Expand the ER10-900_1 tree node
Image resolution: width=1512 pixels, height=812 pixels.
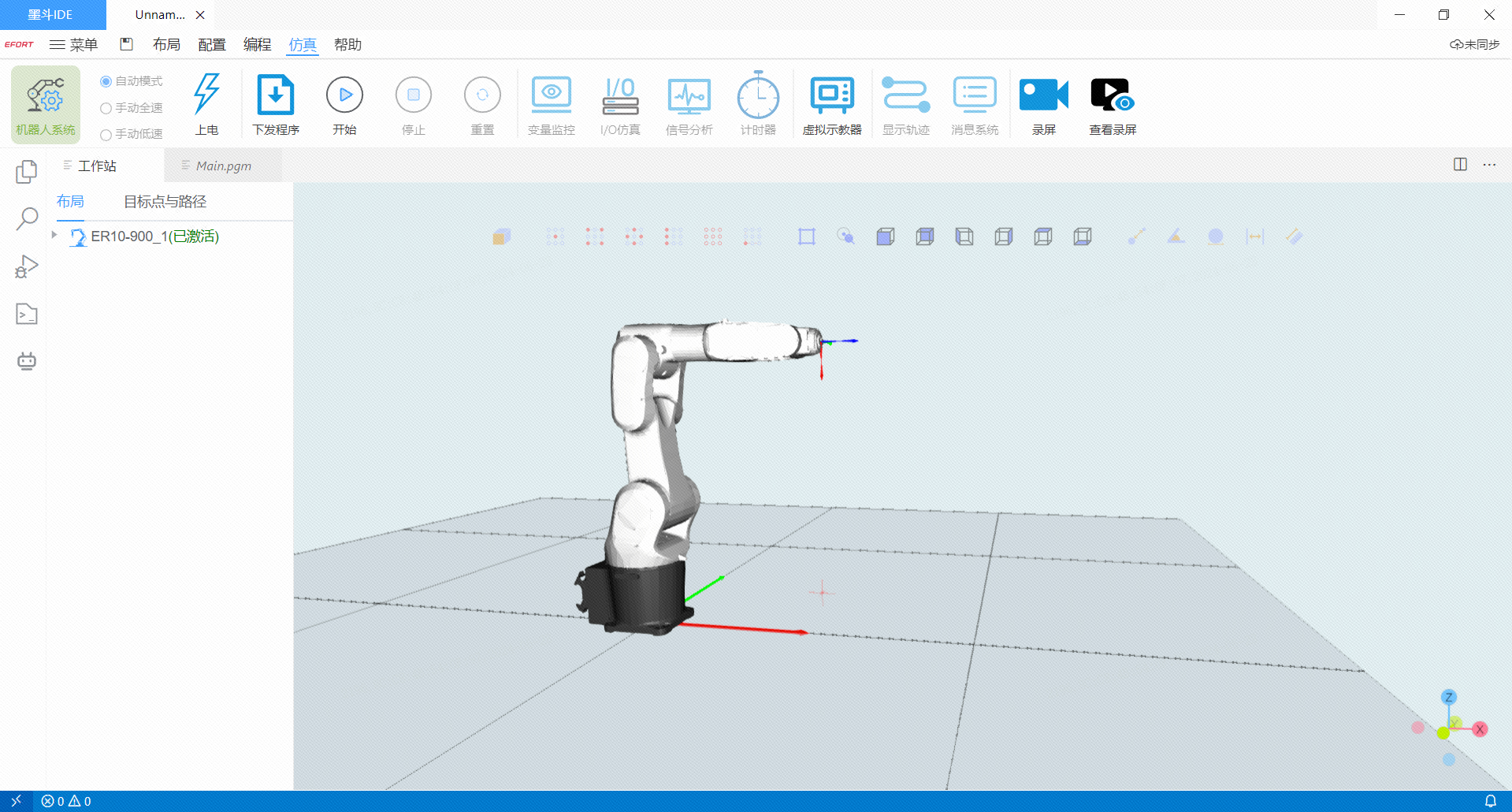tap(54, 236)
